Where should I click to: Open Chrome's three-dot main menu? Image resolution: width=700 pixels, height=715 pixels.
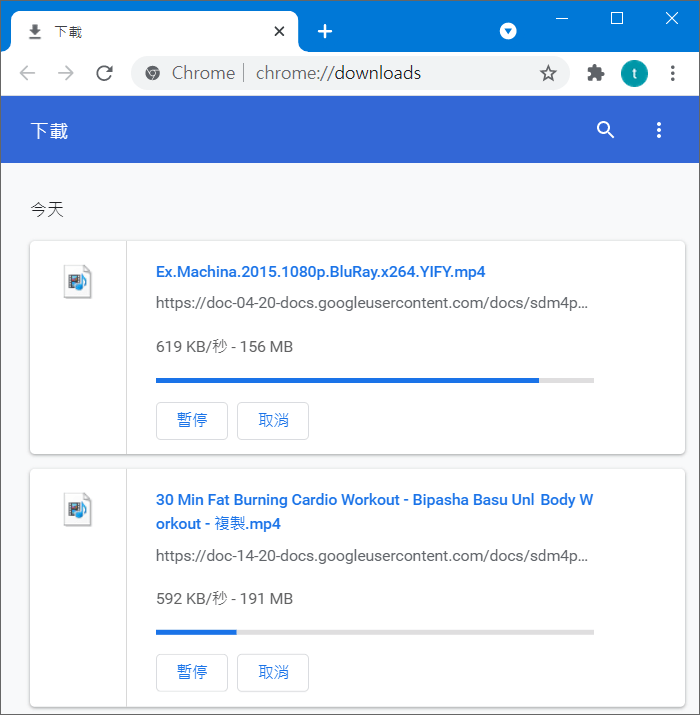(673, 73)
